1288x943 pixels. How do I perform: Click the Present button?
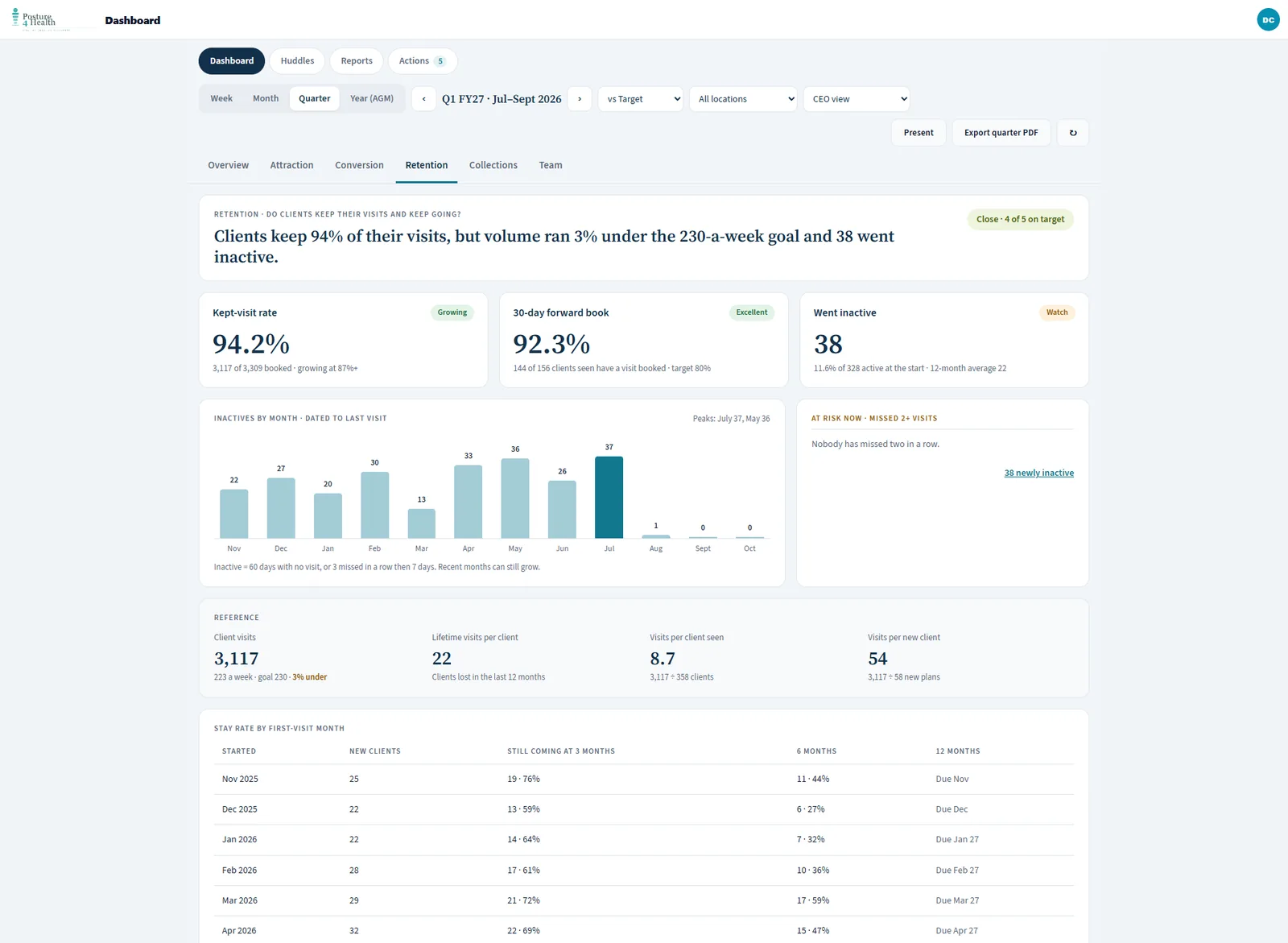919,133
